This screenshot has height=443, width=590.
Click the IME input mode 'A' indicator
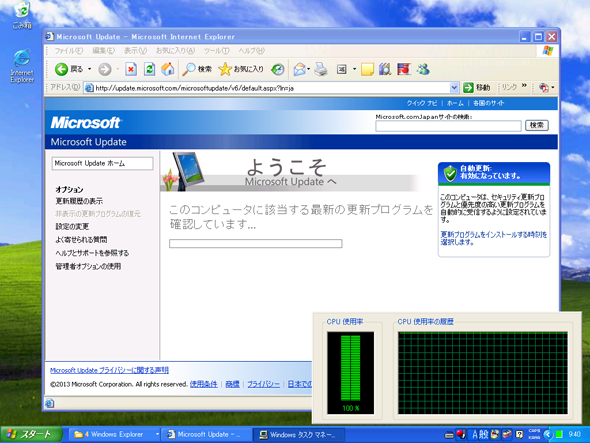[475, 435]
